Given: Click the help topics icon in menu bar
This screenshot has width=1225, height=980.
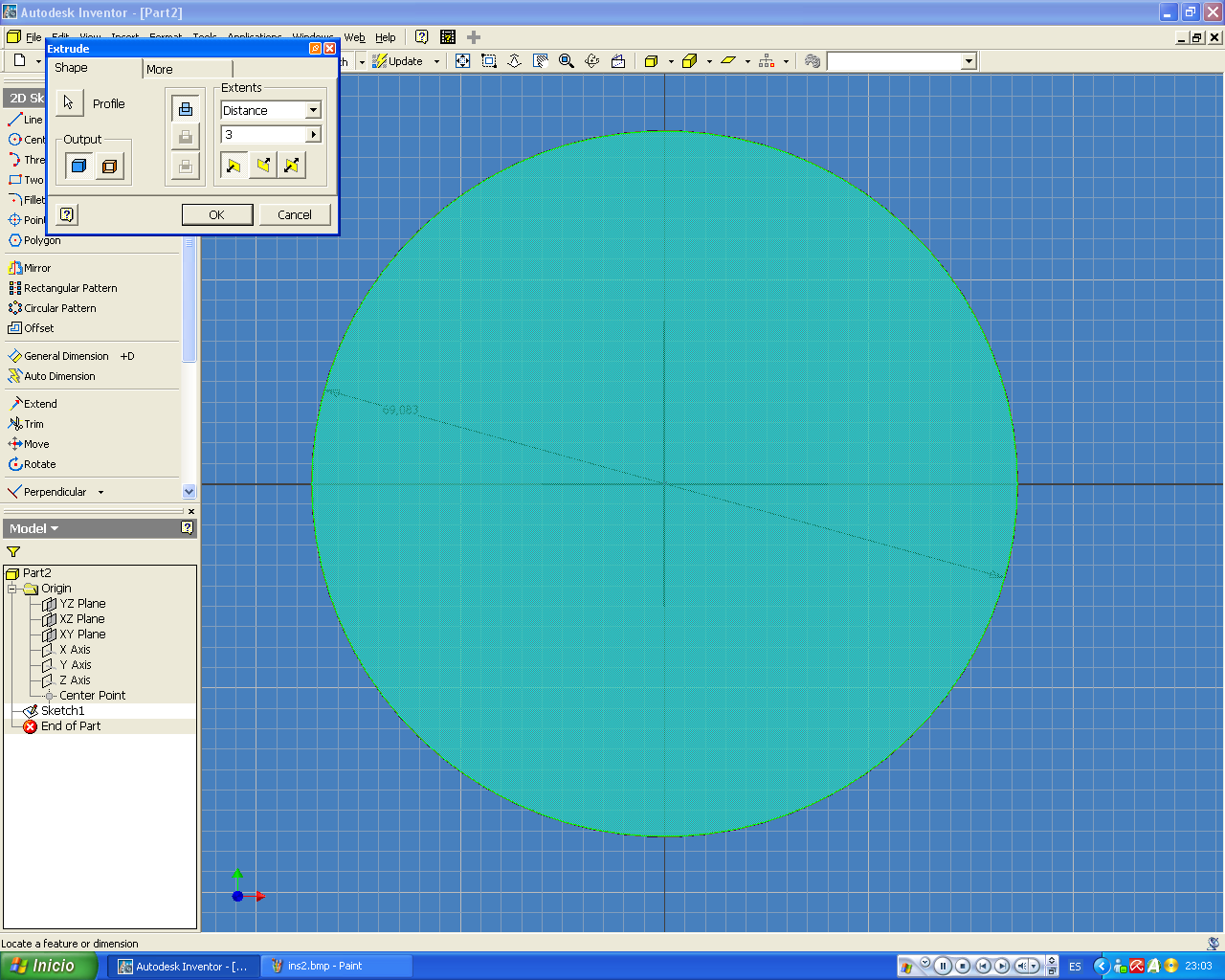Looking at the screenshot, I should (421, 37).
